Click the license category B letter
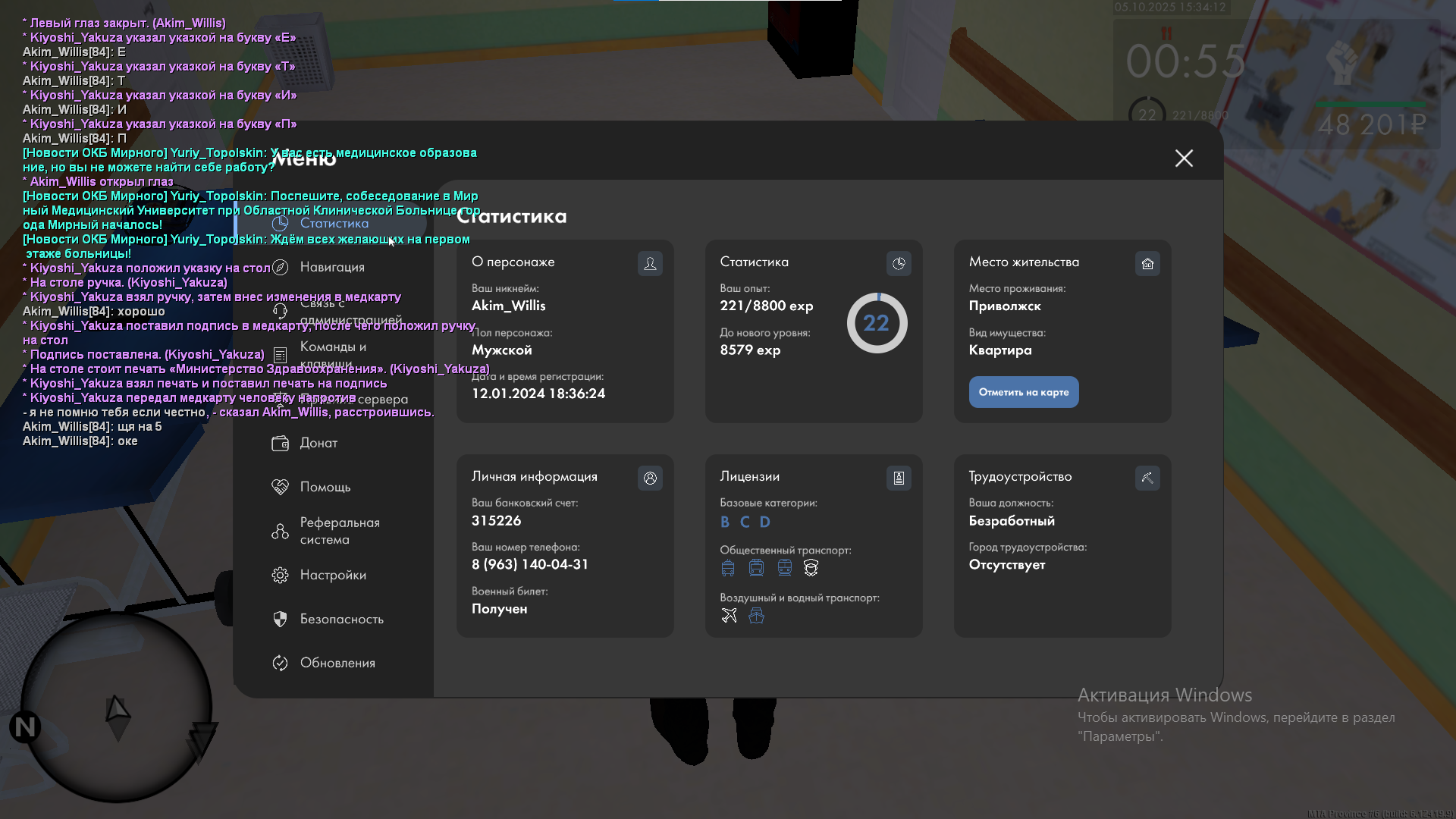 click(725, 522)
